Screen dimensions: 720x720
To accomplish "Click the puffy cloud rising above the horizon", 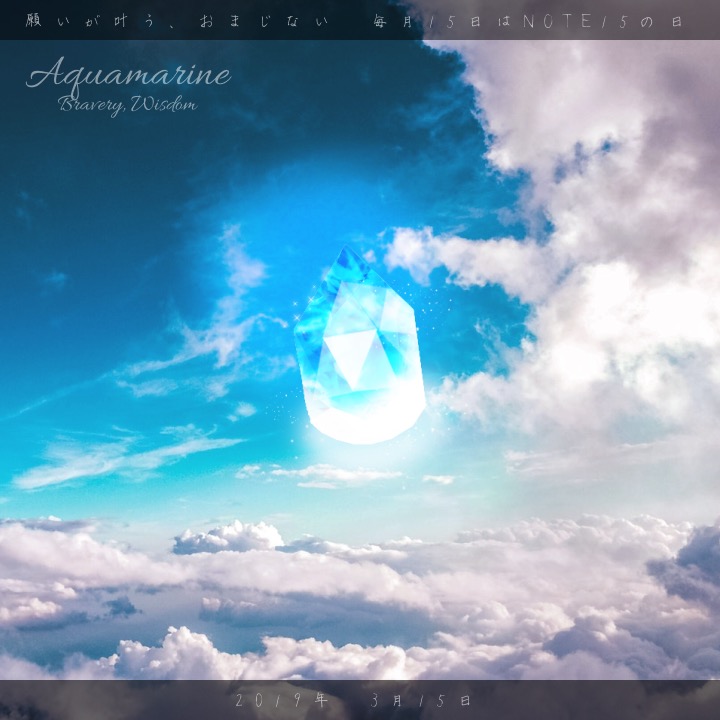I will (x=228, y=538).
